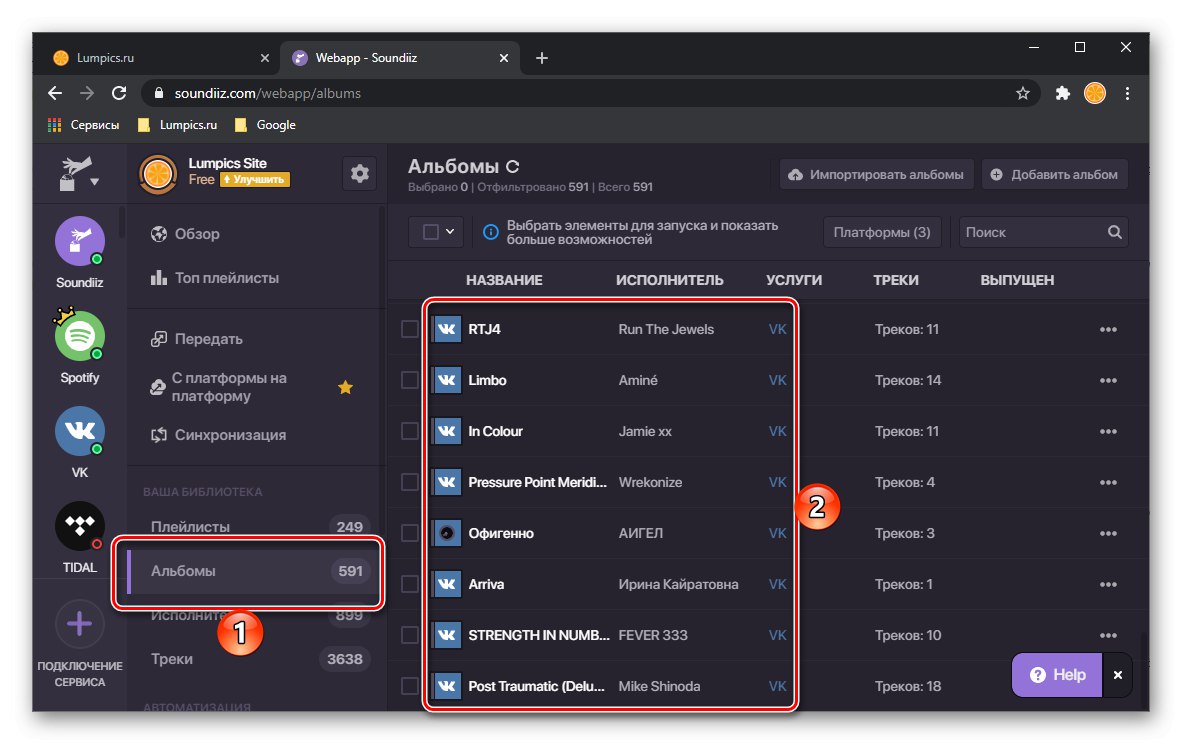Check the Pressure Point Meridian checkbox
The height and width of the screenshot is (744, 1182).
pos(409,482)
